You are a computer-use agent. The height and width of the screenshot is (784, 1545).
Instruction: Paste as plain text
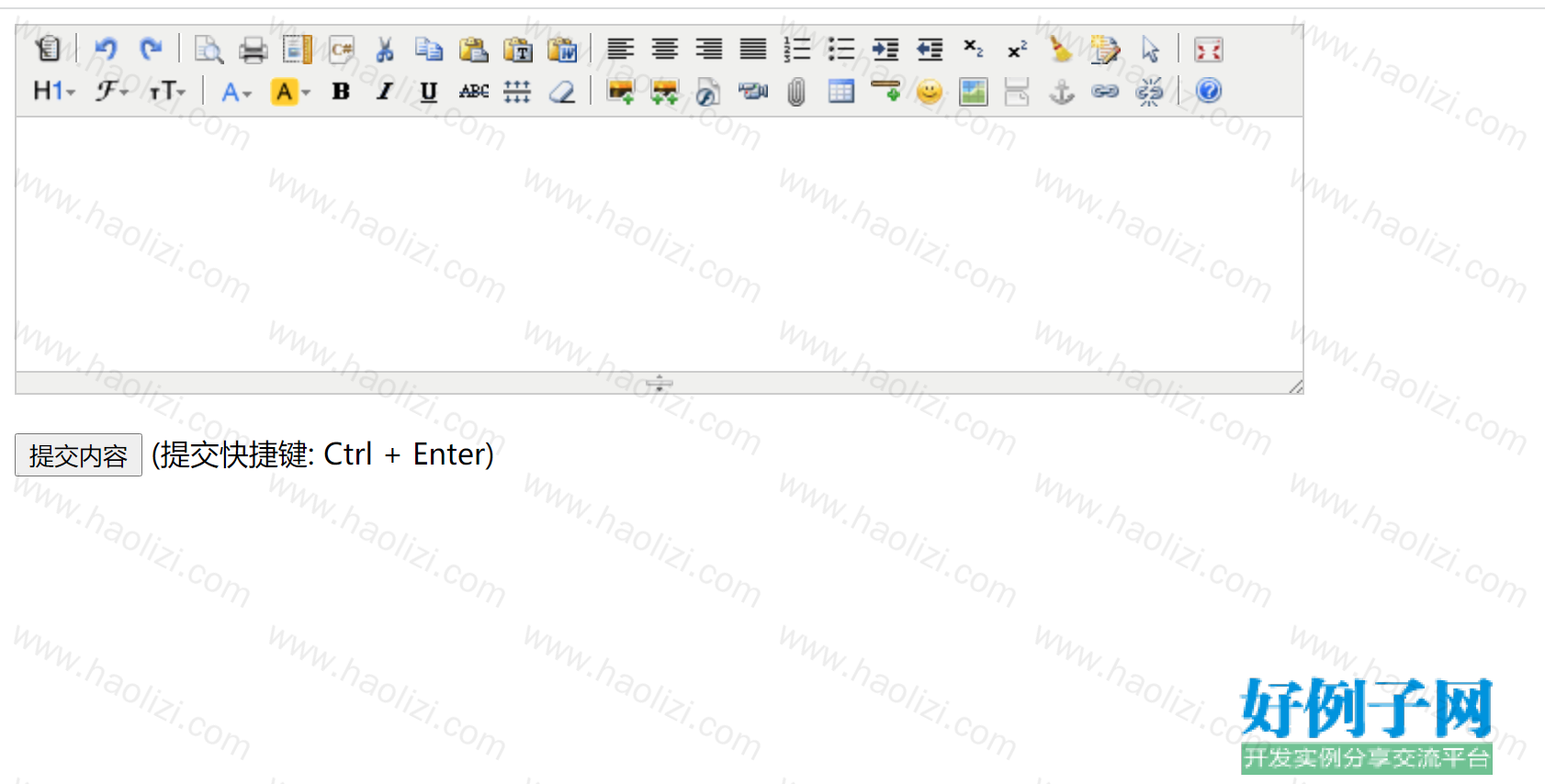[x=518, y=49]
